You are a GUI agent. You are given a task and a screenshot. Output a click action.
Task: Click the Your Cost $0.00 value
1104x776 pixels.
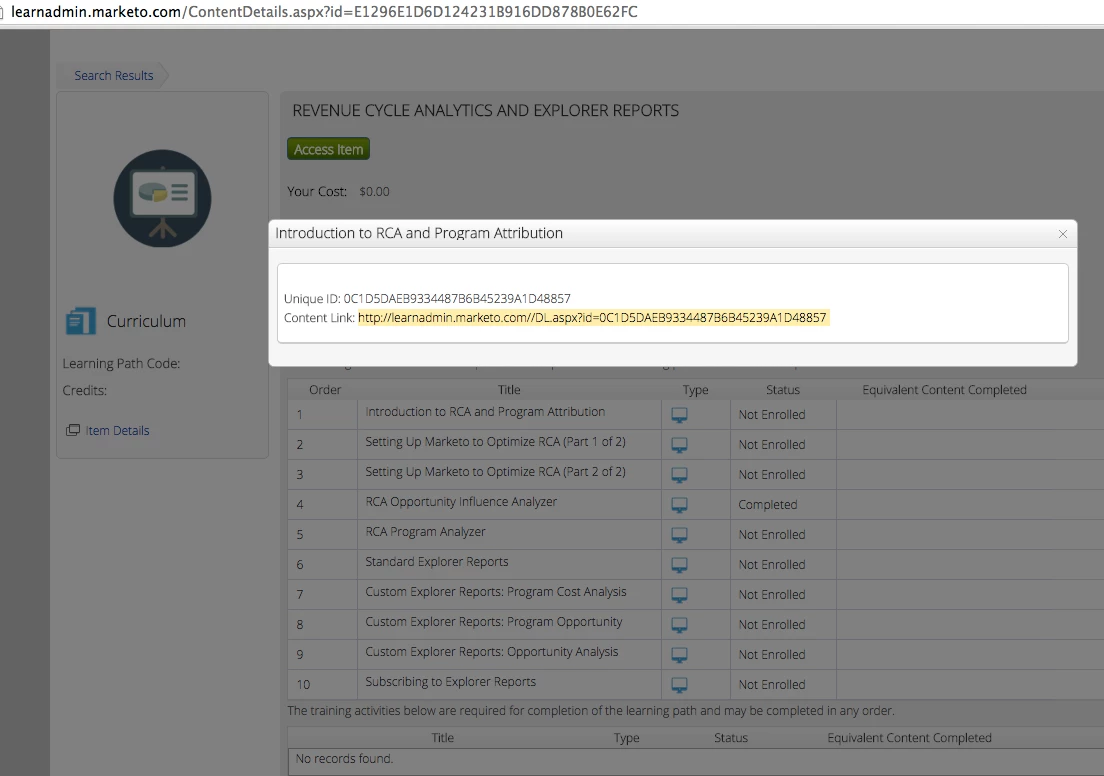pyautogui.click(x=374, y=192)
